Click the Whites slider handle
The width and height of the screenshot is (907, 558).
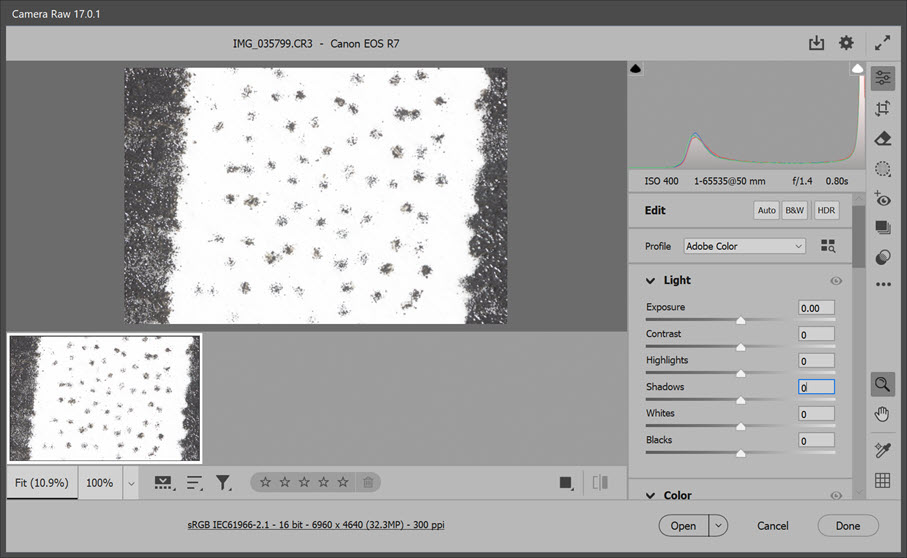tap(740, 427)
